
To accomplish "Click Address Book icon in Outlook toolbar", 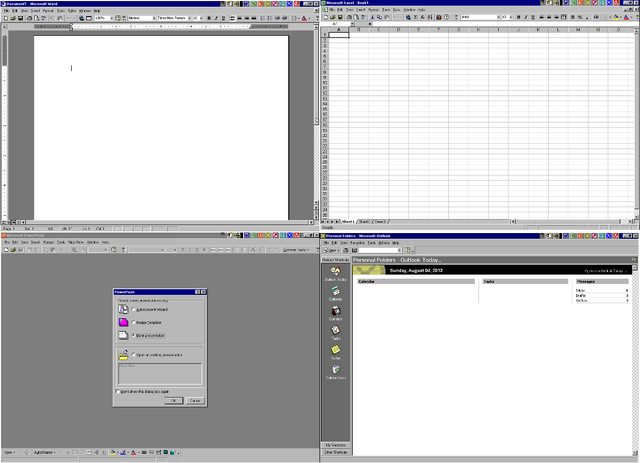I will [x=354, y=250].
